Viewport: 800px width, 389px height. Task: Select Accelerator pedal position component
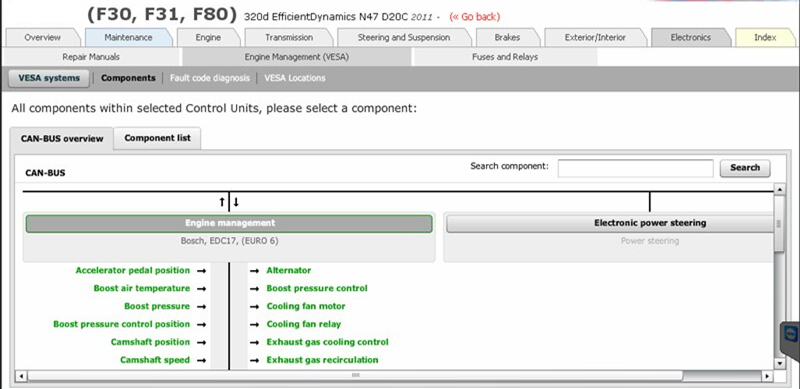(133, 271)
